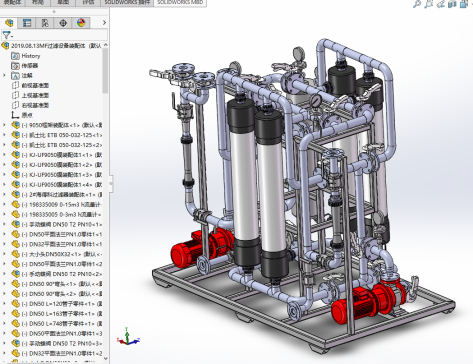The image size is (473, 364).
Task: Click the 前视基准面 plane icon
Action: (15, 85)
